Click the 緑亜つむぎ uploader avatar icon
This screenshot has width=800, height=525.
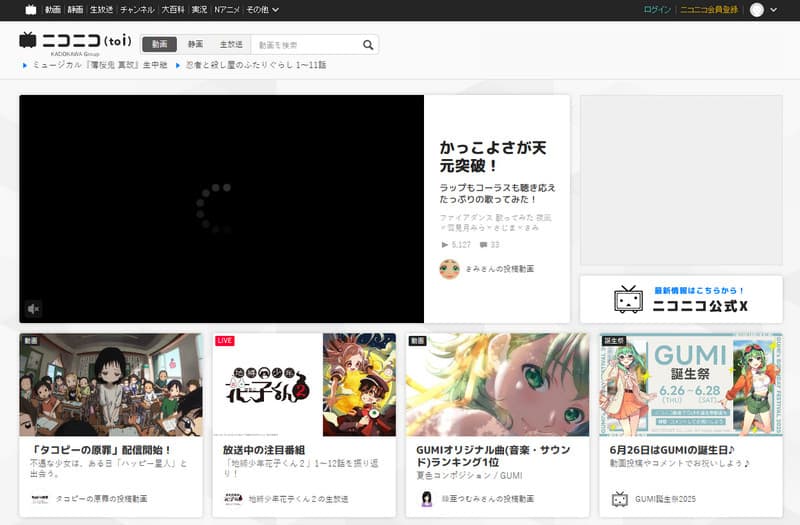[x=427, y=498]
